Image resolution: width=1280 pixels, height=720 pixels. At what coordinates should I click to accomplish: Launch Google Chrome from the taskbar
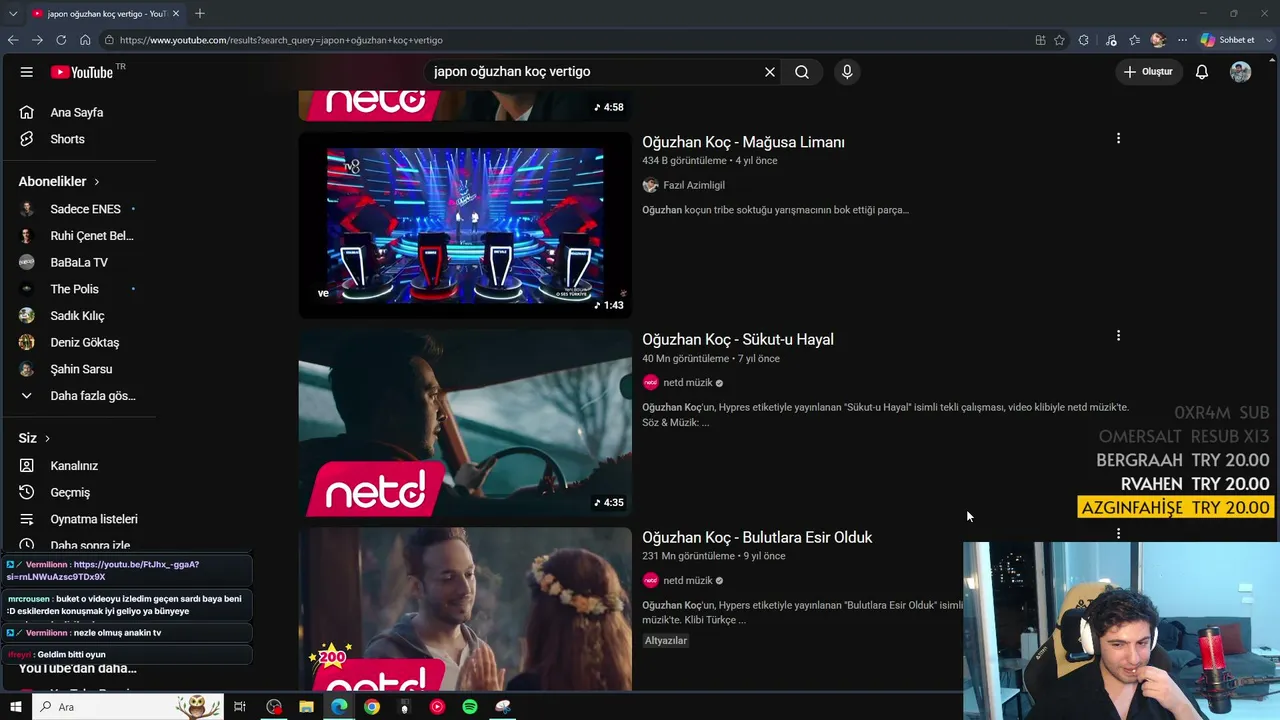(x=372, y=707)
